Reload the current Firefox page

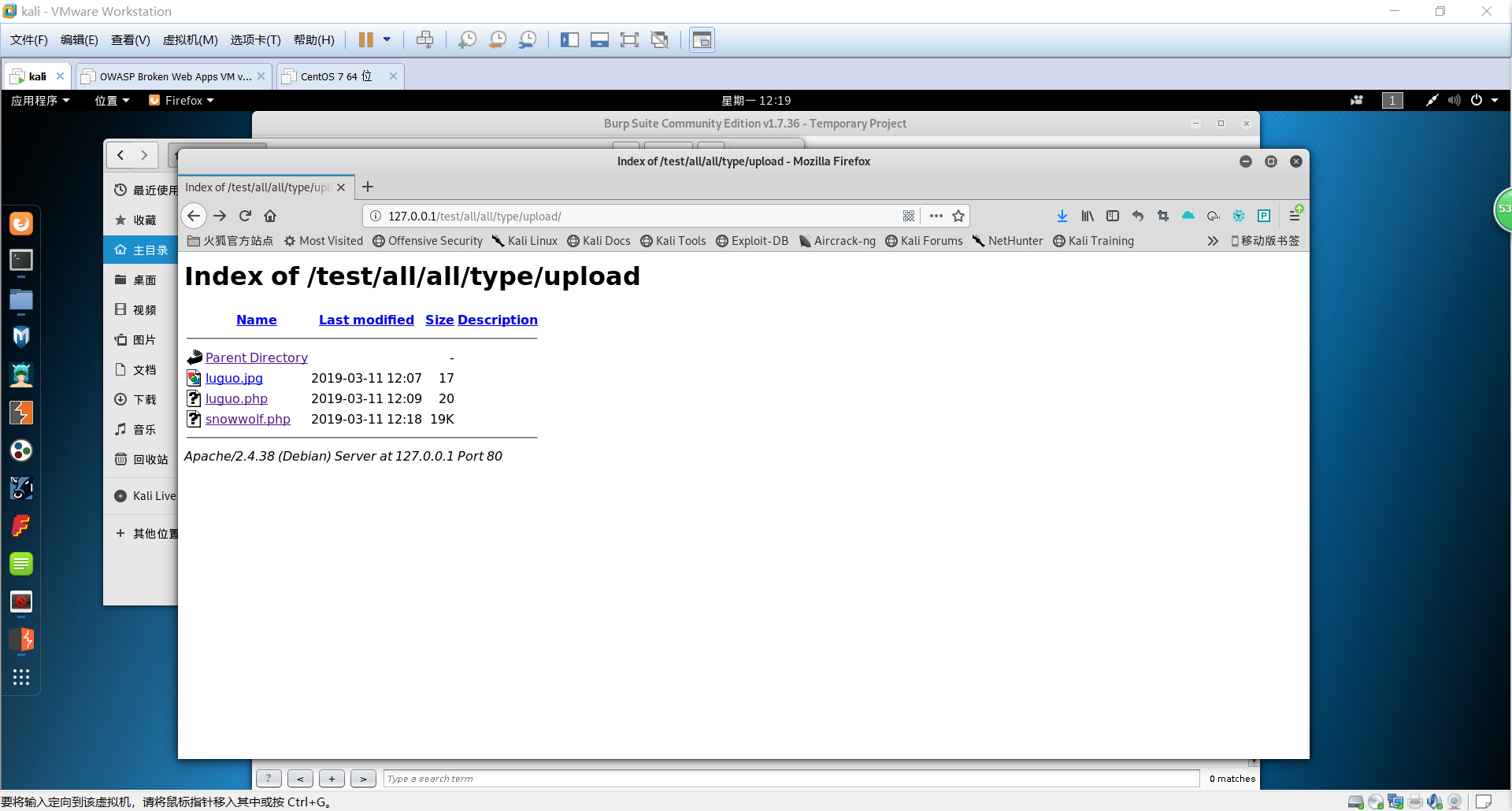coord(245,216)
